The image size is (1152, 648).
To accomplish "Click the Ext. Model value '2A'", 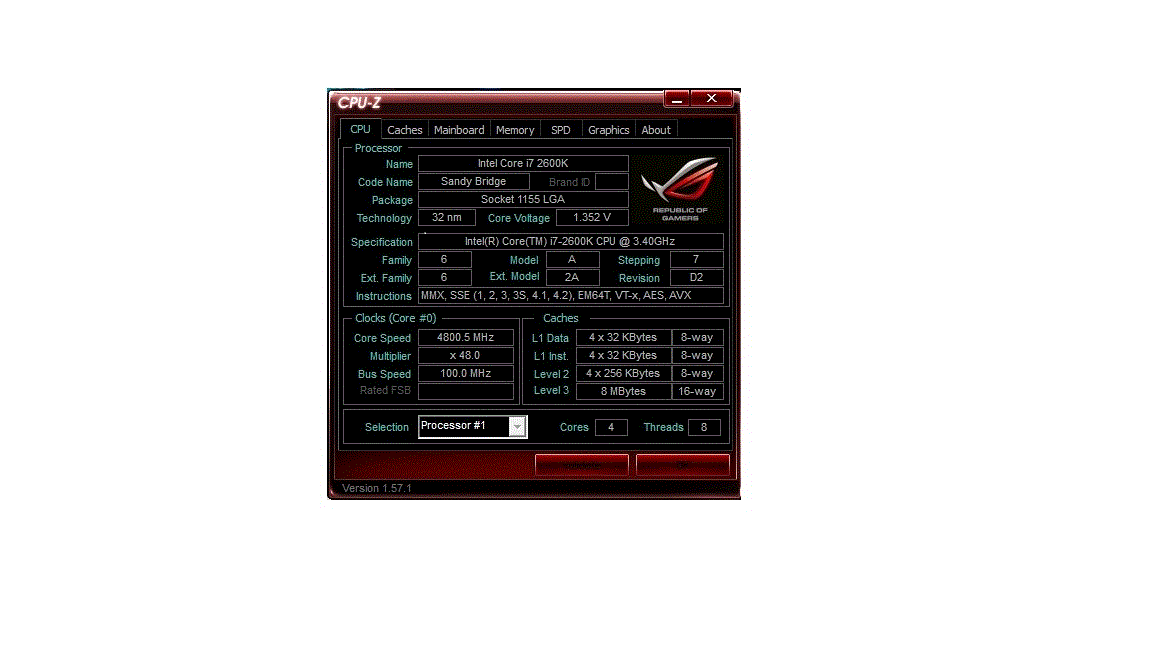I will 573,277.
